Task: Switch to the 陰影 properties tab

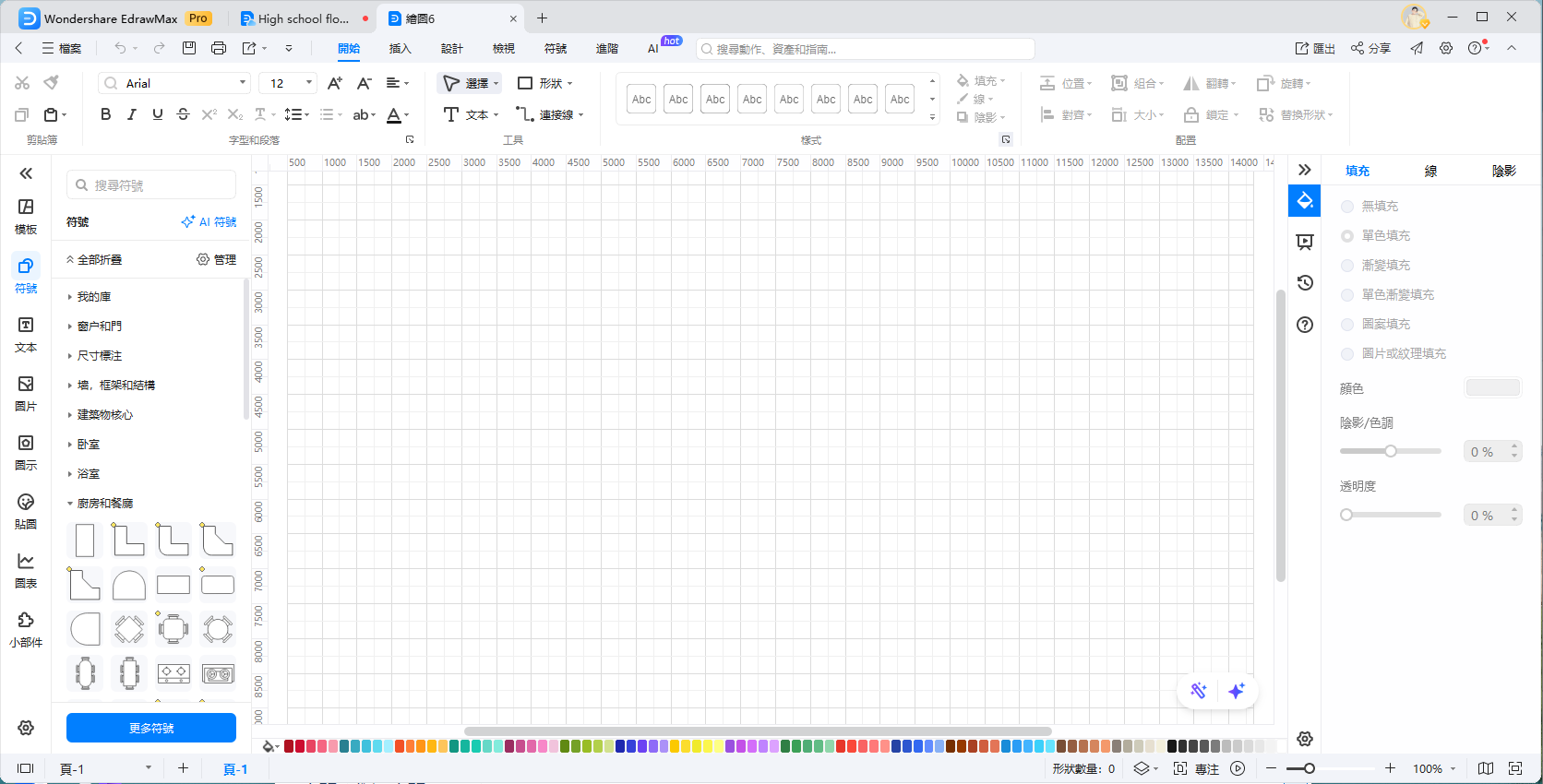Action: click(x=1503, y=171)
